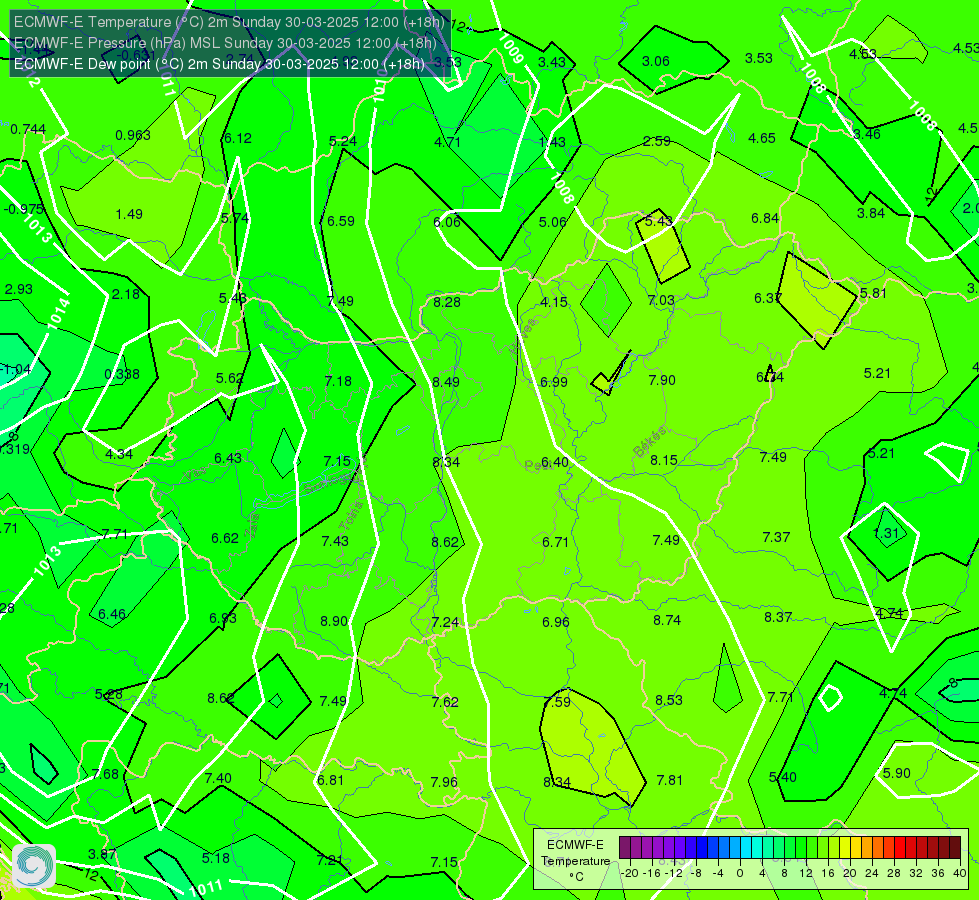This screenshot has height=900, width=979.
Task: Click the temperature value 3.84
Action: [870, 213]
